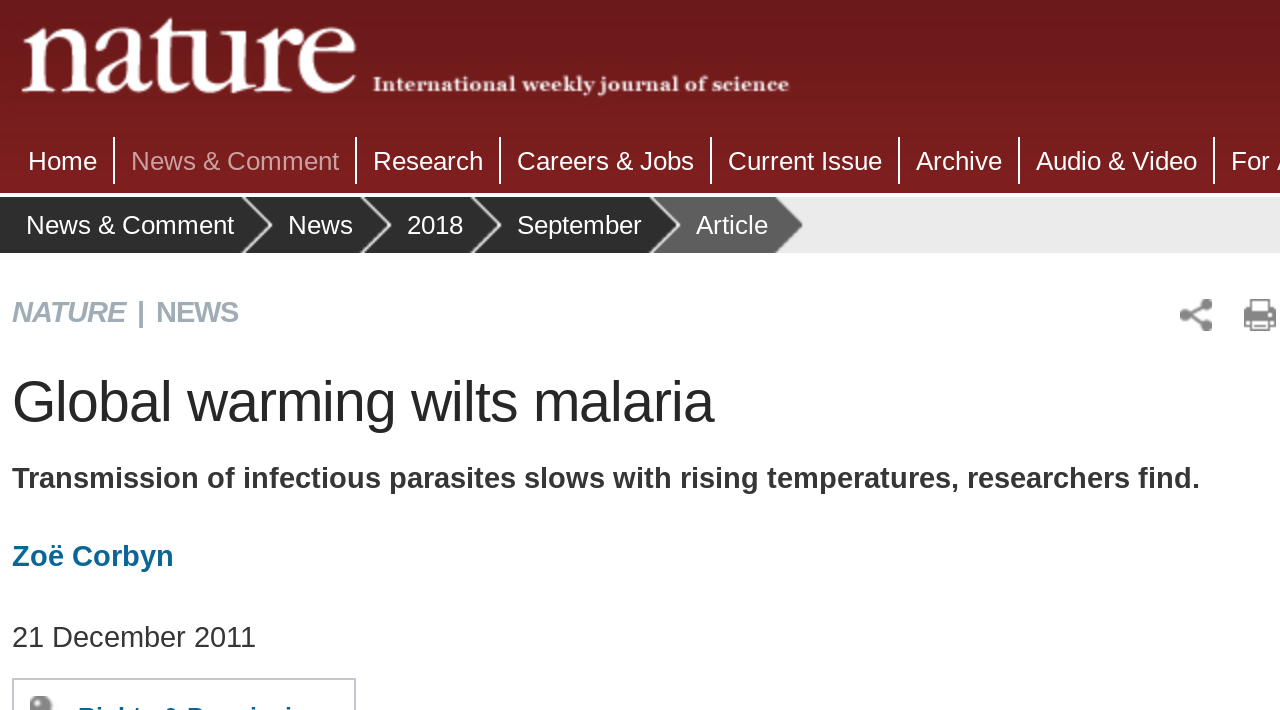Screen dimensions: 1280x710
Task: Click the Article breadcrumb
Action: (732, 225)
